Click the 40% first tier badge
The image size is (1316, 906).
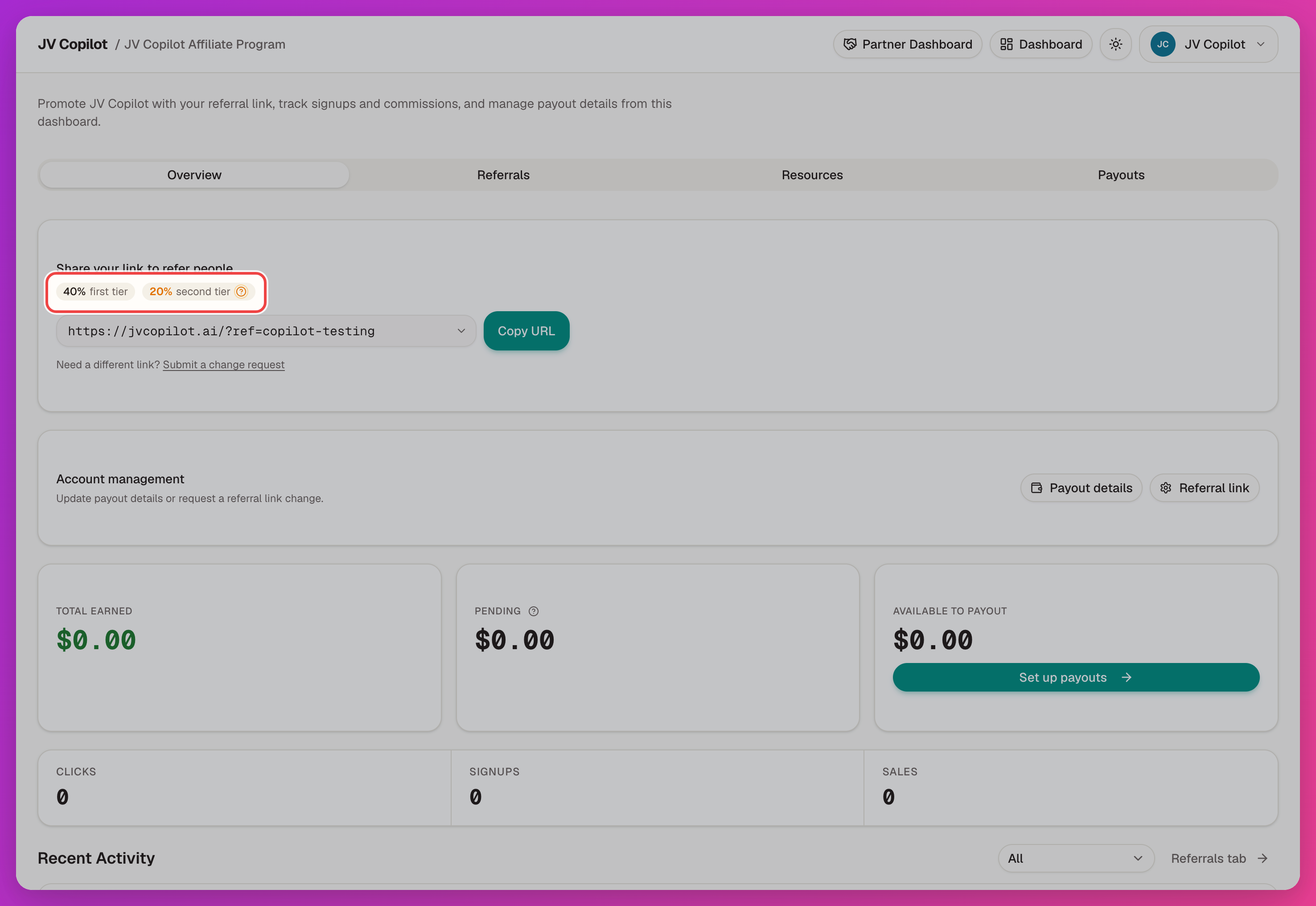[95, 292]
